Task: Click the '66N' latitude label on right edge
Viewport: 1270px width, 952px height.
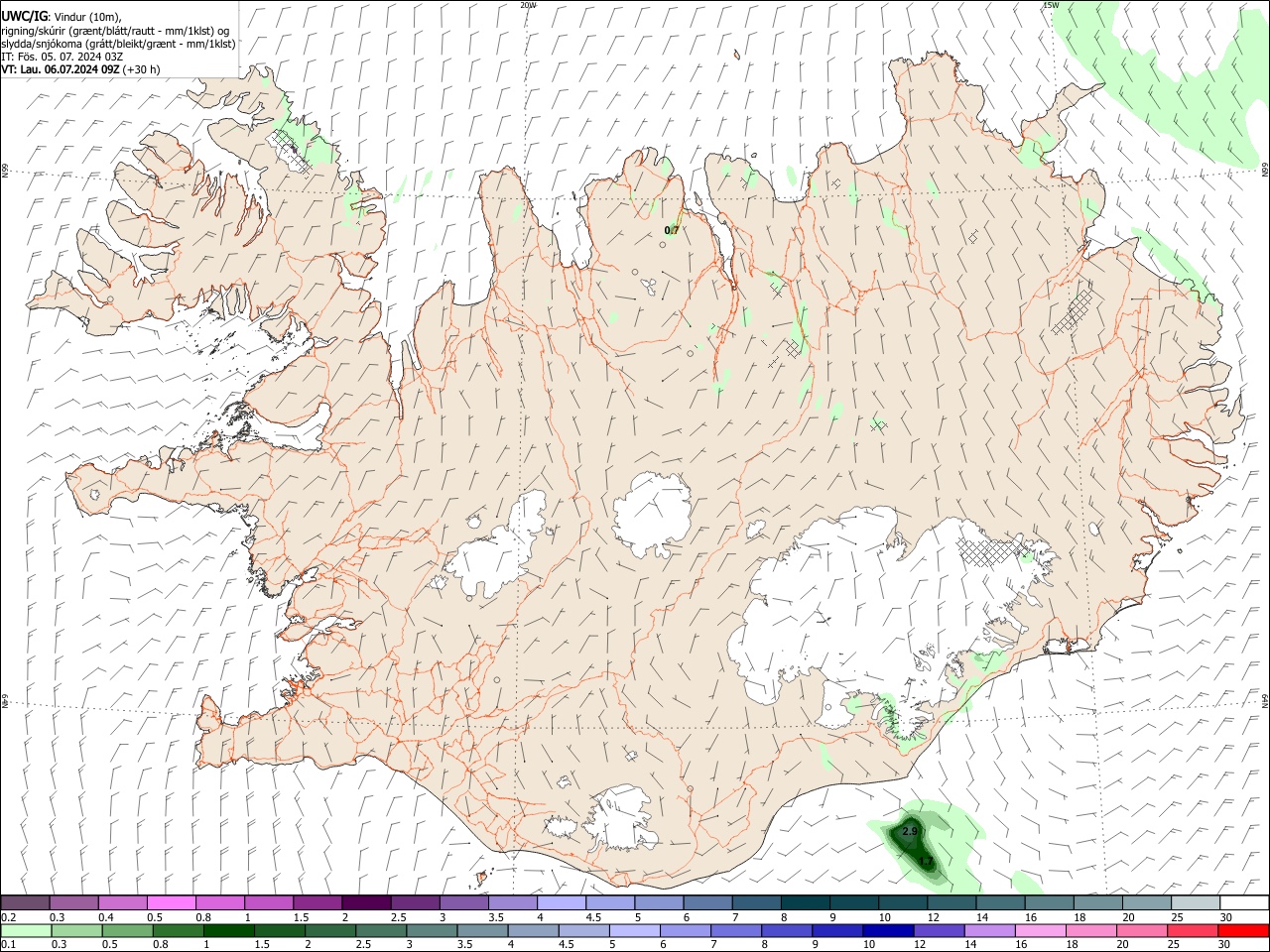Action: (x=1265, y=170)
